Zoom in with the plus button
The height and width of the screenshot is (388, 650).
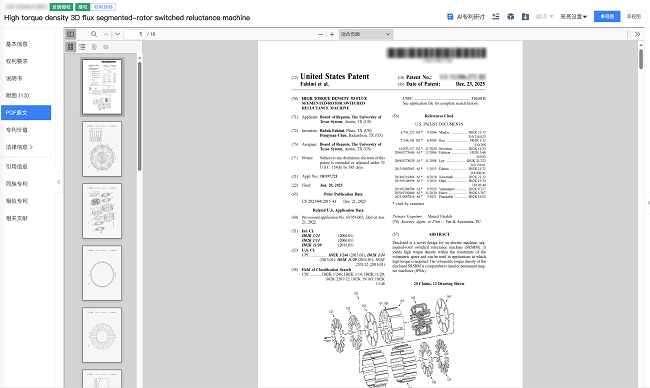click(x=332, y=34)
